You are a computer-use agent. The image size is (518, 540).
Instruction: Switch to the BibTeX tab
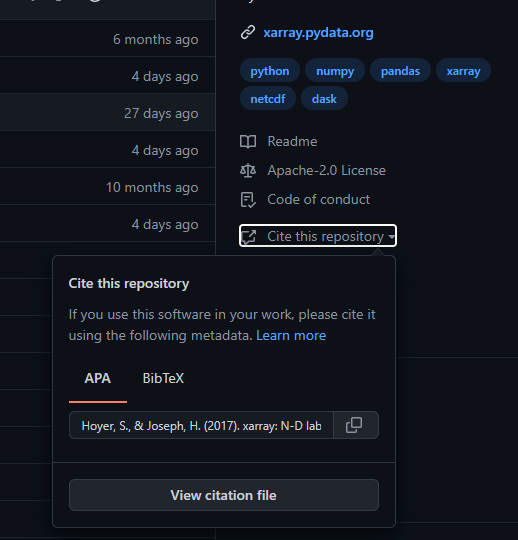[163, 378]
